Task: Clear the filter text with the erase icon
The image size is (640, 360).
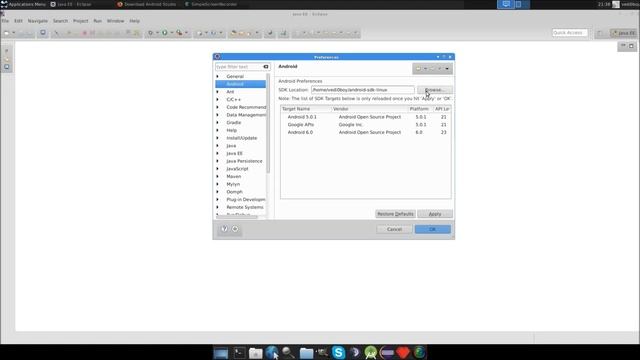Action: pos(266,67)
